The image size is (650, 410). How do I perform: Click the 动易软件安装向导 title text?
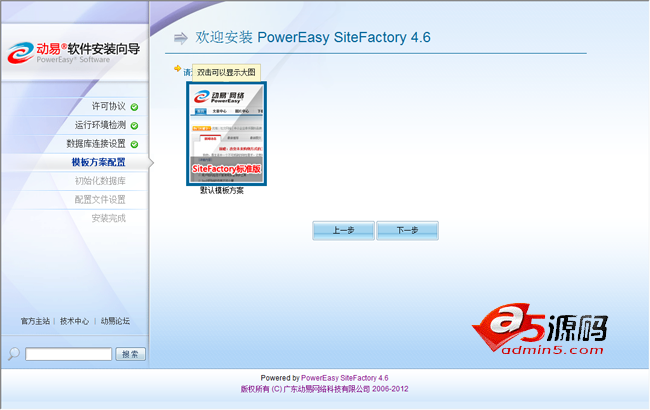tap(88, 49)
